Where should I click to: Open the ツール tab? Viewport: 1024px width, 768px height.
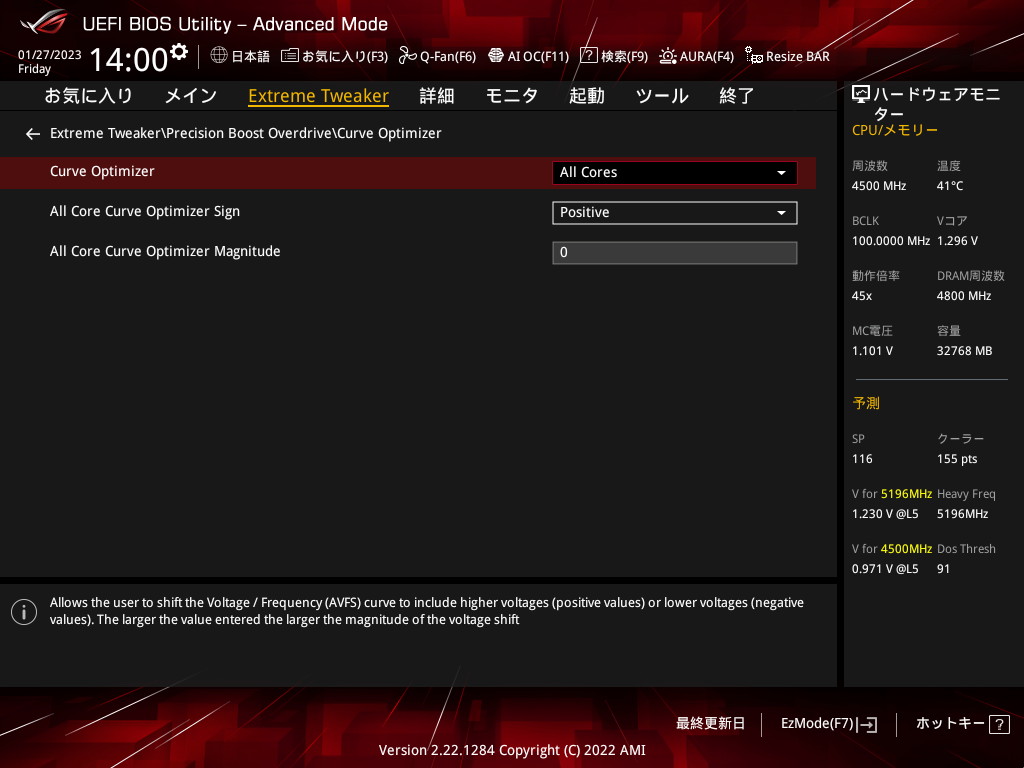tap(662, 96)
